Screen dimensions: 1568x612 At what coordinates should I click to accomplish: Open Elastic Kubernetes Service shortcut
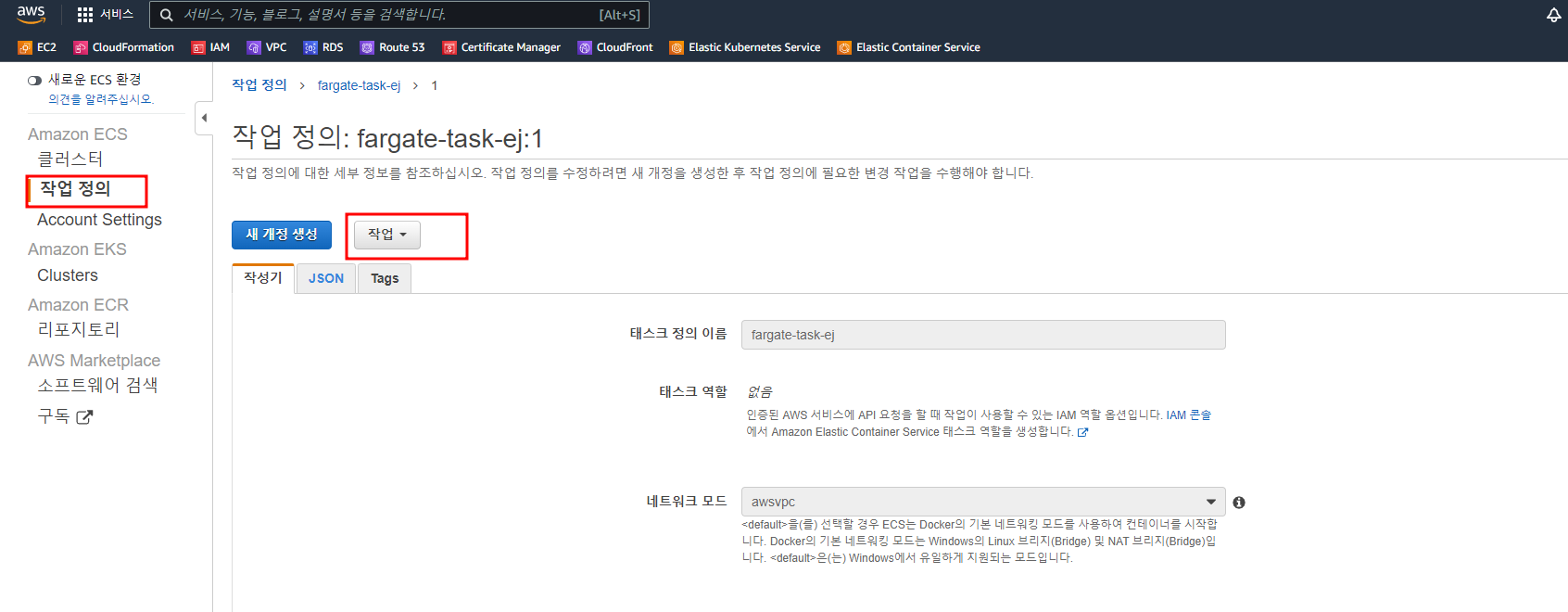pos(745,47)
